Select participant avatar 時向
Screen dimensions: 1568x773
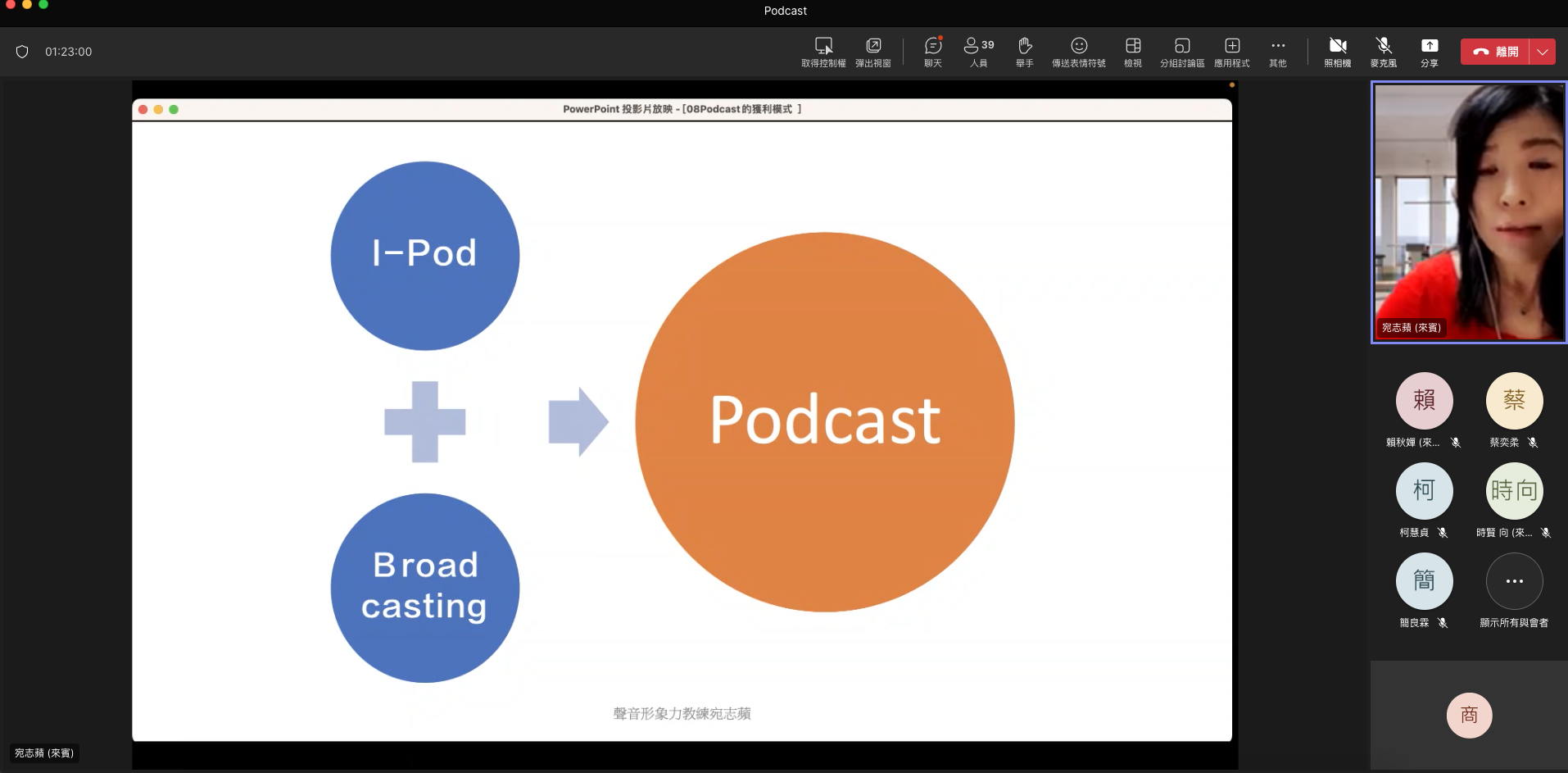pos(1515,490)
